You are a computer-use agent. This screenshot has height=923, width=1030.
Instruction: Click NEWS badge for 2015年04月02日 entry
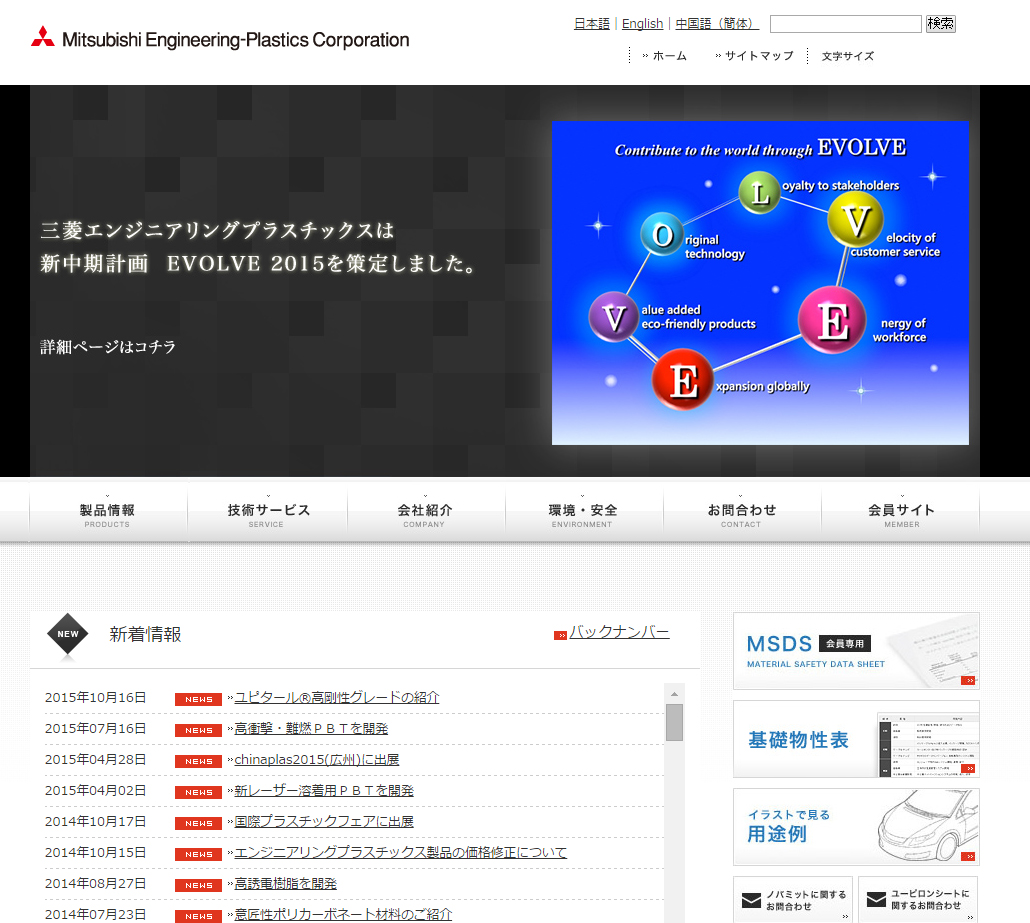198,792
